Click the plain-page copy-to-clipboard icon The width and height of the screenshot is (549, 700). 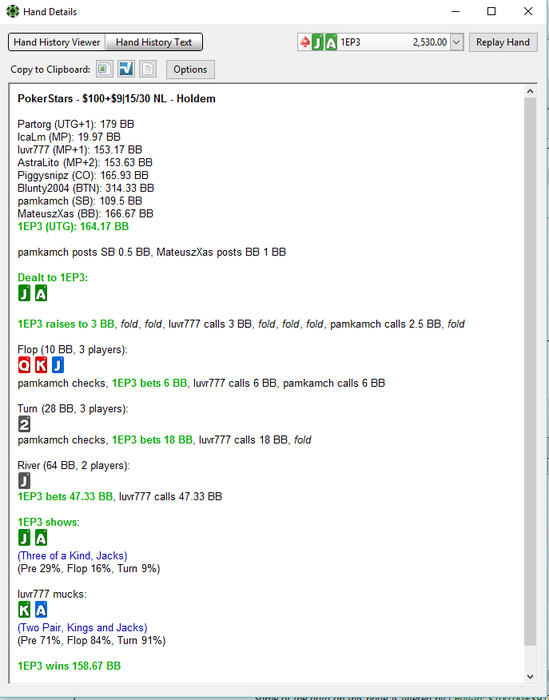pyautogui.click(x=148, y=69)
